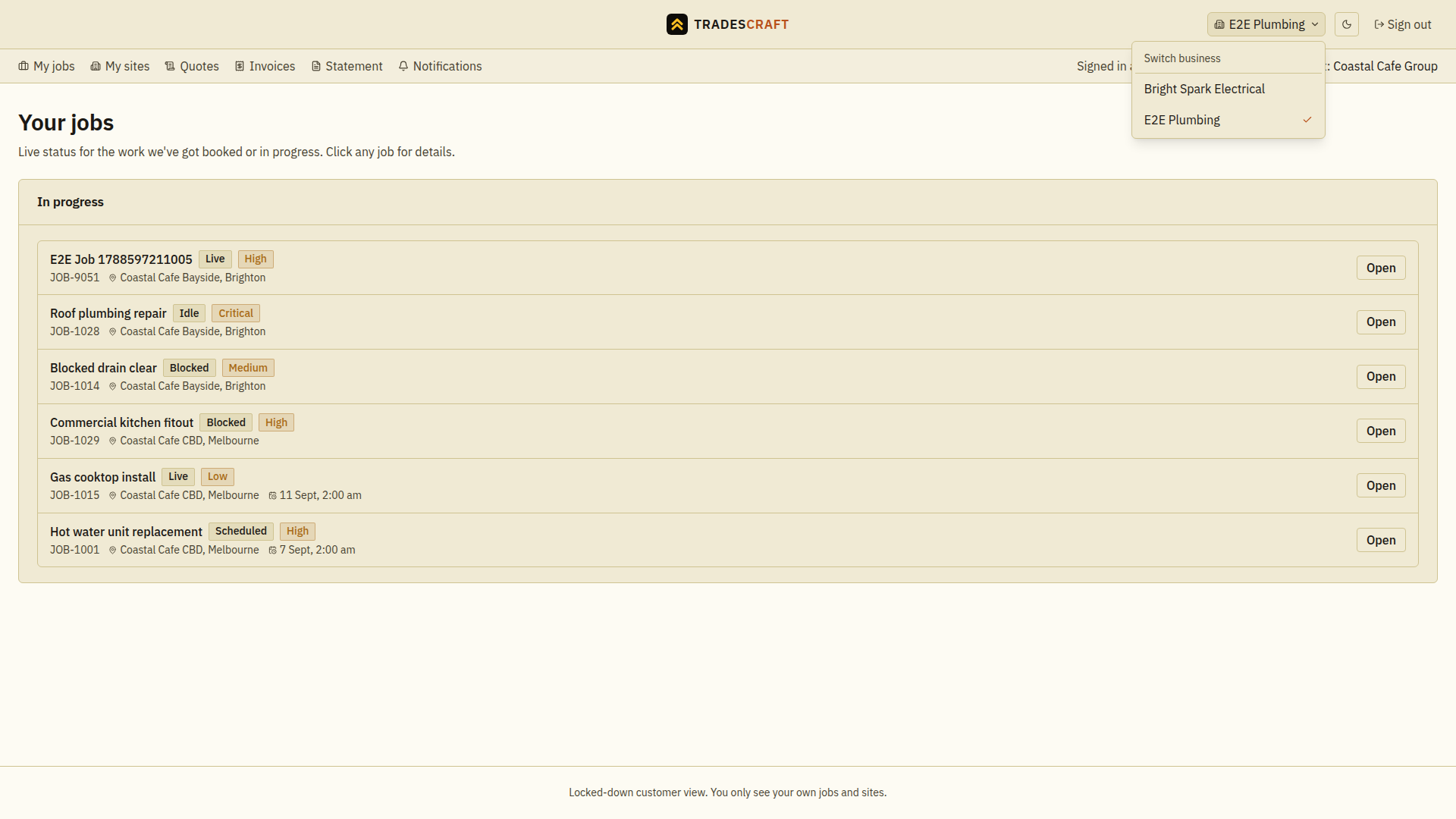Click the Hot water unit replacement title
This screenshot has height=819, width=1456.
[126, 532]
